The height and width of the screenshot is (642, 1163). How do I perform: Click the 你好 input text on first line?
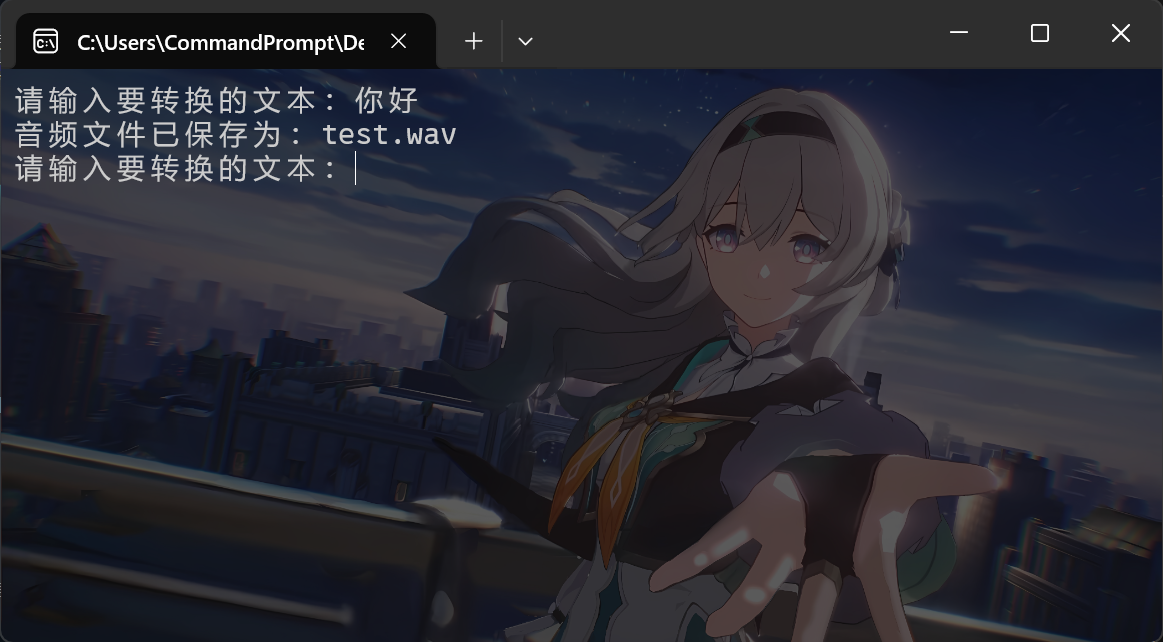(x=386, y=100)
